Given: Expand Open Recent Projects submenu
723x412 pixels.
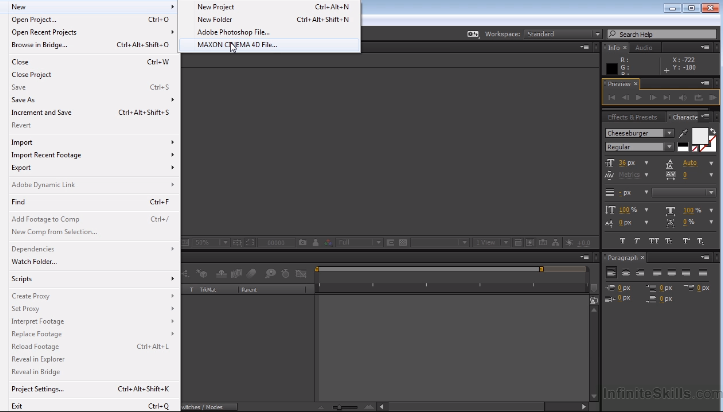Looking at the screenshot, I should click(92, 32).
